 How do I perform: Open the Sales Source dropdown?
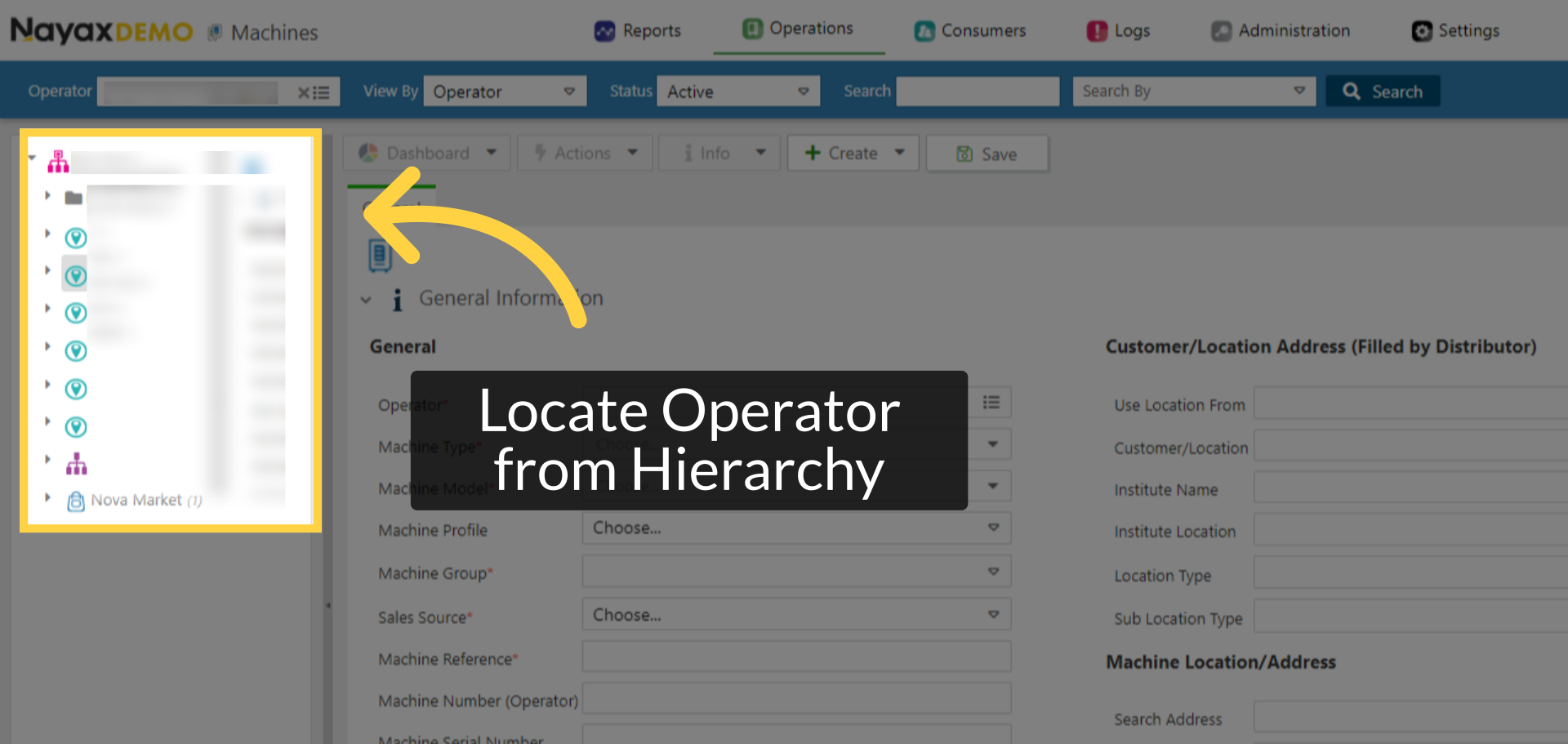(796, 614)
